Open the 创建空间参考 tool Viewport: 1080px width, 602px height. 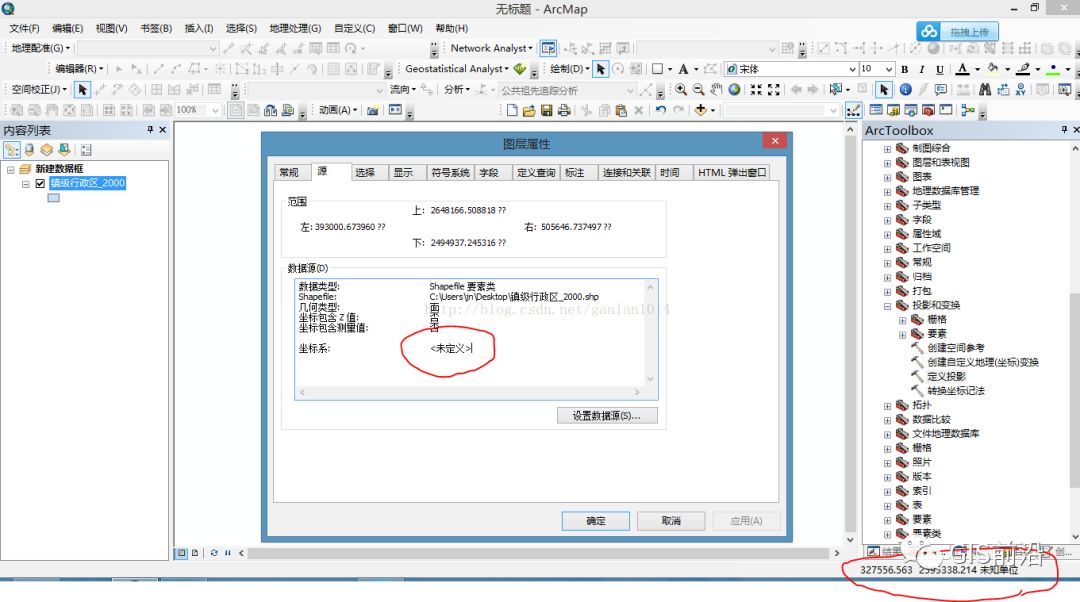click(955, 349)
